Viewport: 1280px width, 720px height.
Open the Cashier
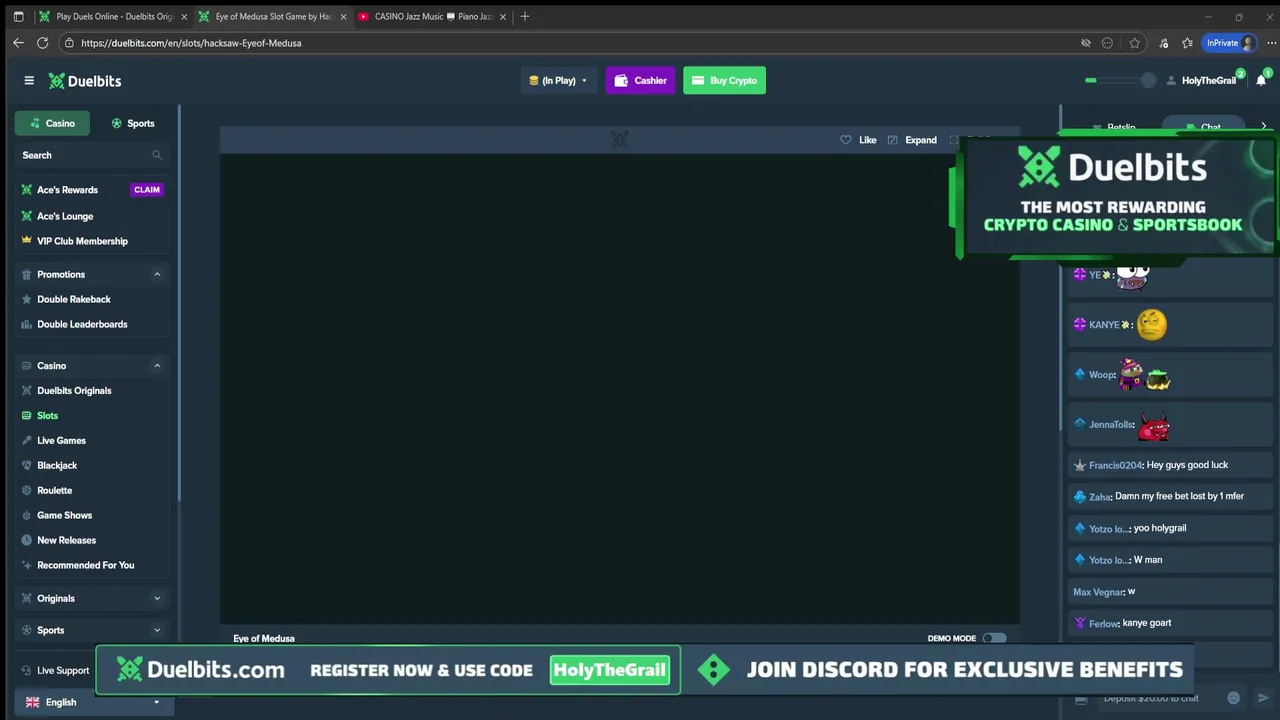(x=640, y=81)
